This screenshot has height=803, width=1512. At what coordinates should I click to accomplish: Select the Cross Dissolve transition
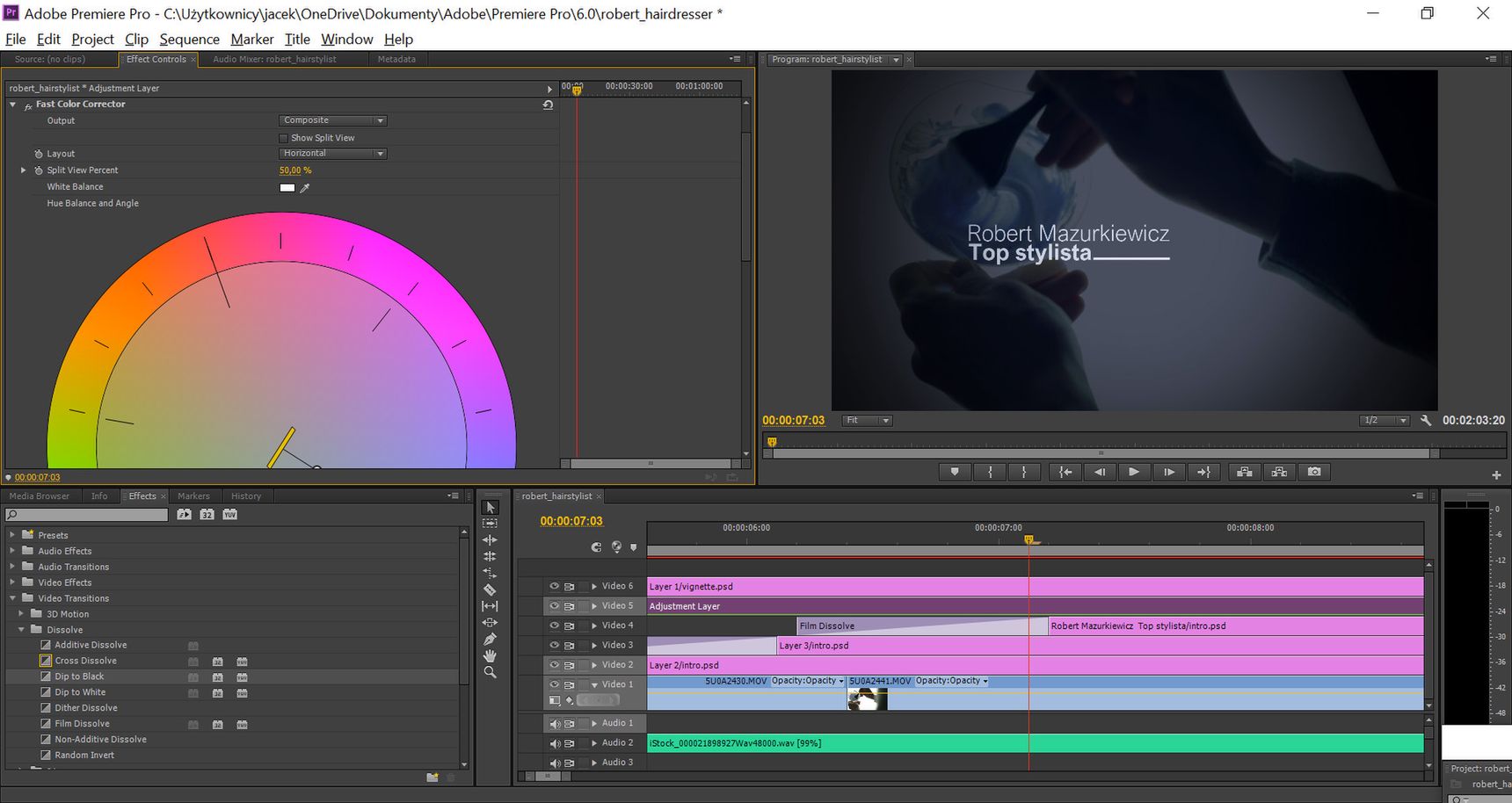coord(85,661)
